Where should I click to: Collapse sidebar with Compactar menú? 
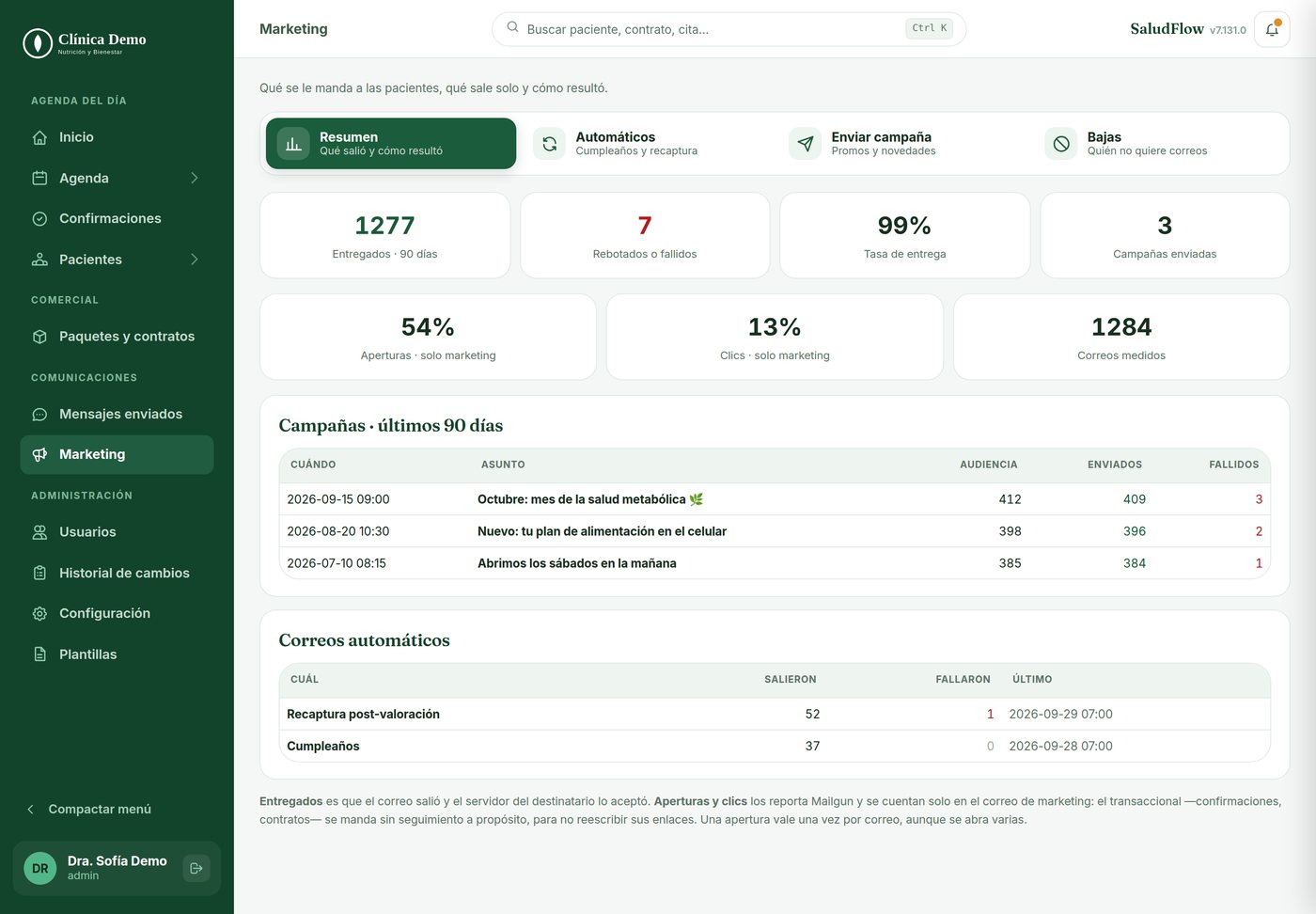click(x=89, y=810)
